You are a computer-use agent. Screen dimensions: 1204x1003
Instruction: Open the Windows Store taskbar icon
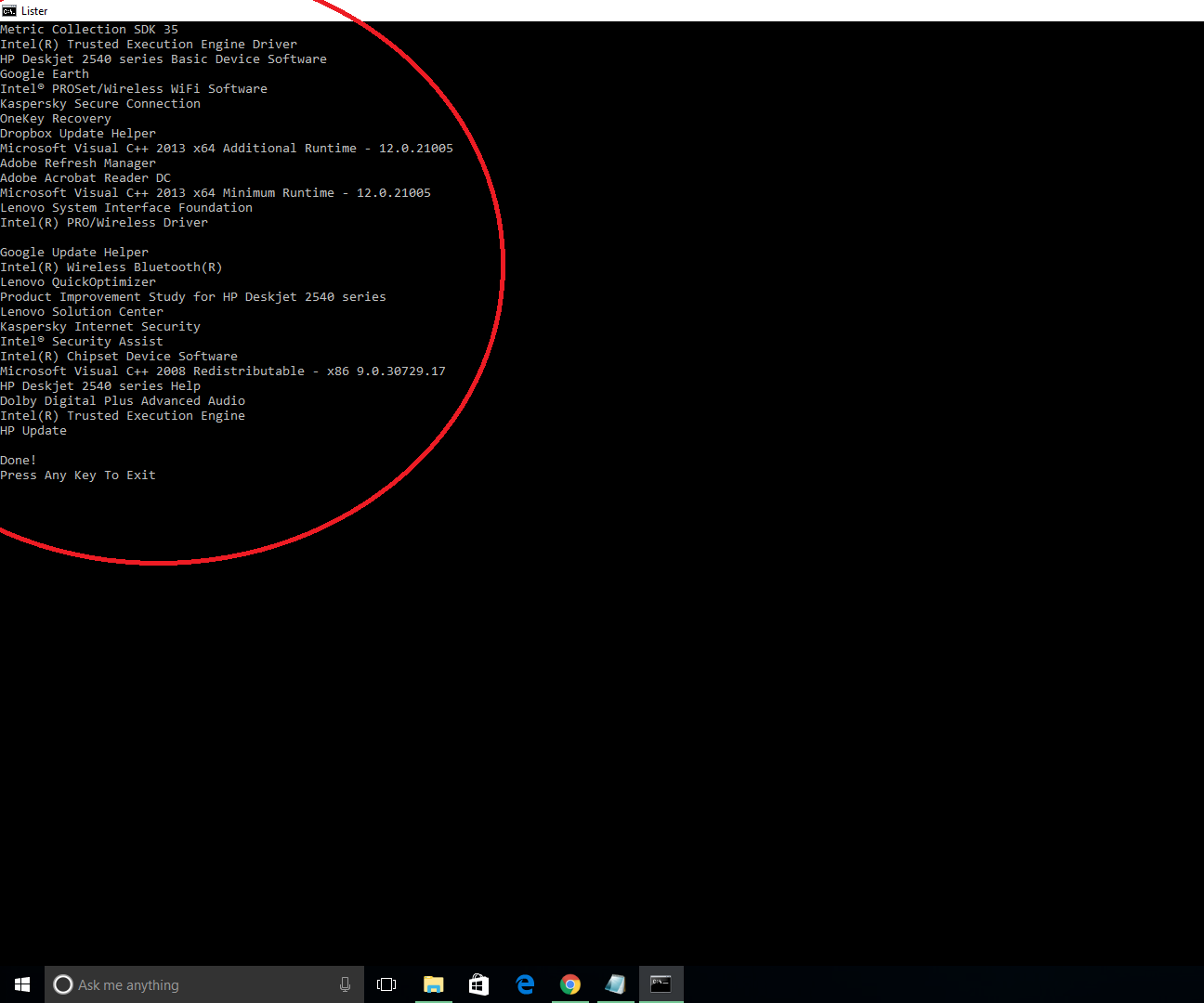(478, 984)
